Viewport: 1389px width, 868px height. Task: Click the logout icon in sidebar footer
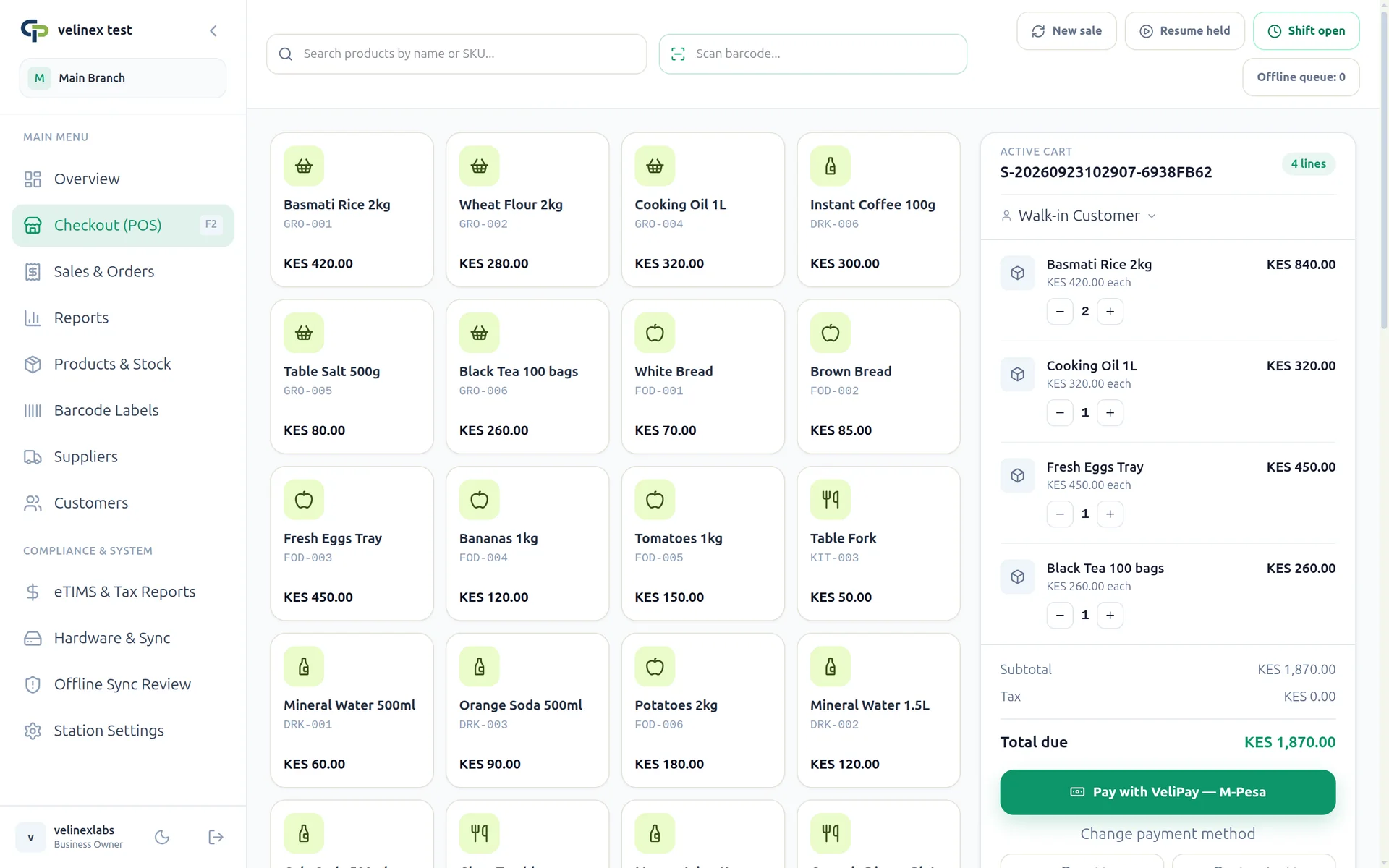click(x=216, y=837)
